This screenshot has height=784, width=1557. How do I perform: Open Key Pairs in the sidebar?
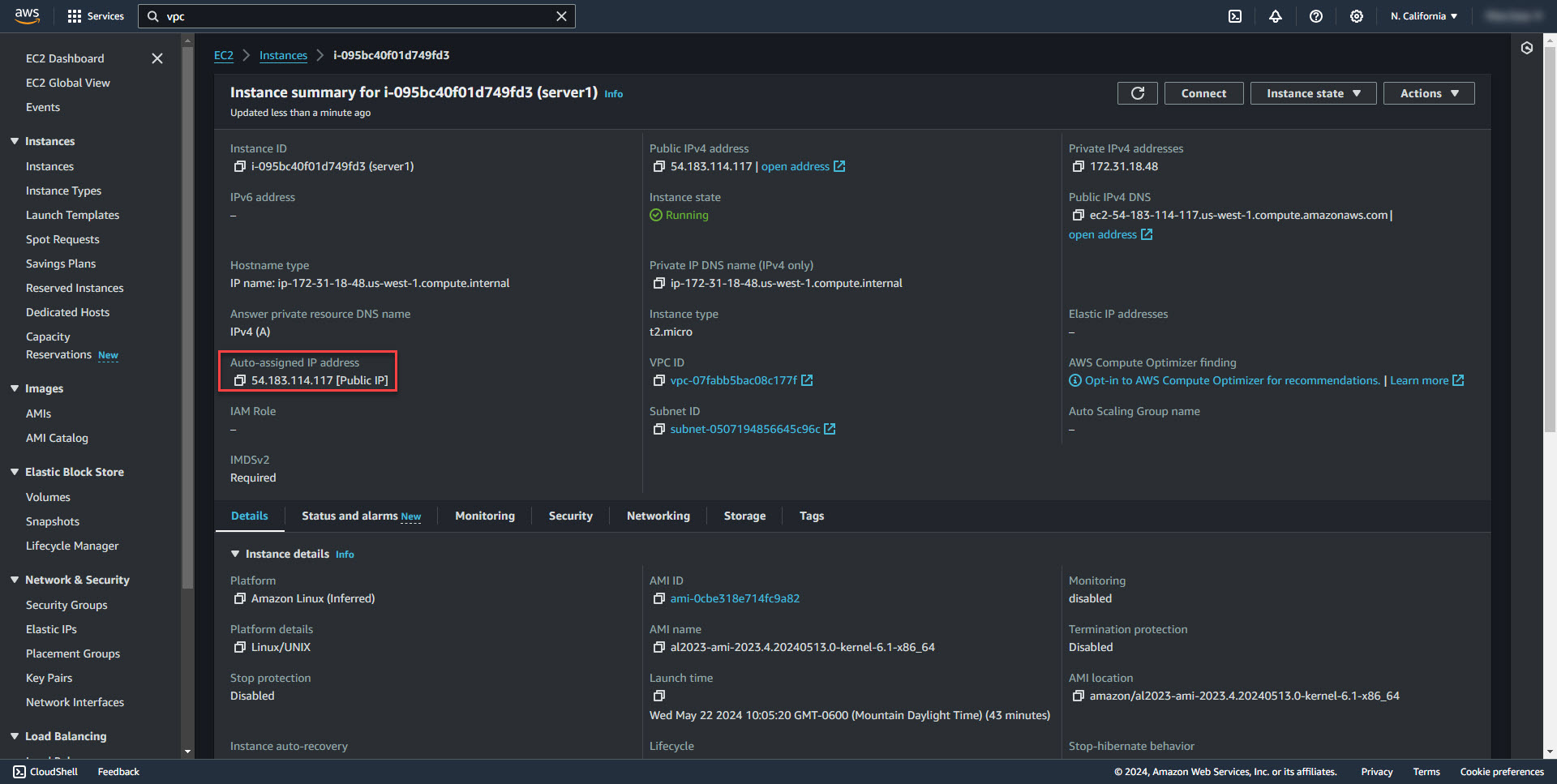pyautogui.click(x=49, y=678)
